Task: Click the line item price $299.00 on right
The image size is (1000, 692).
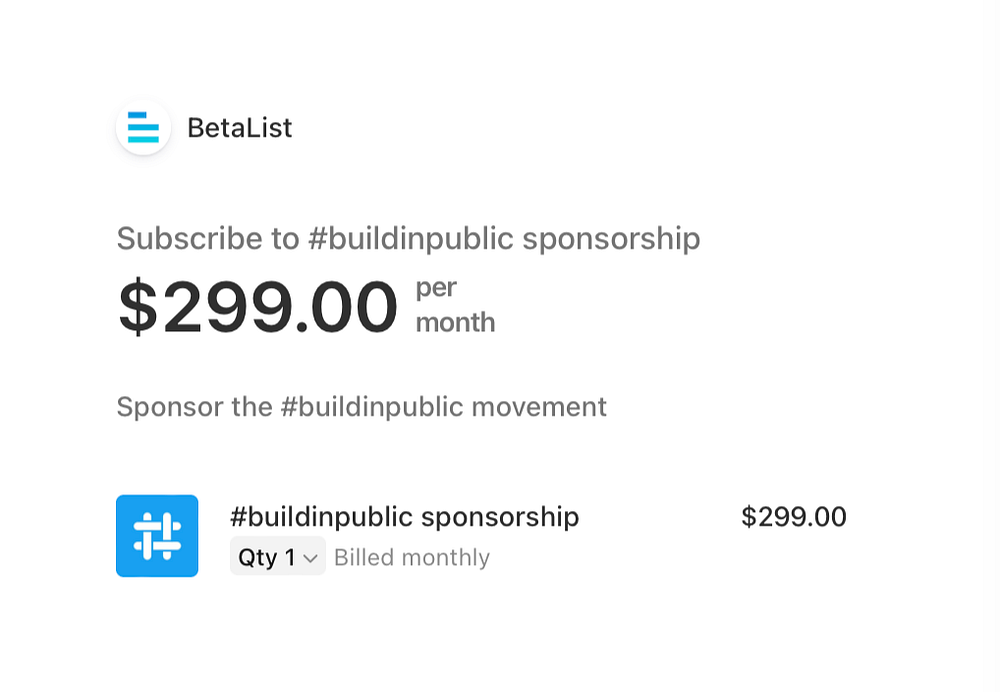Action: (x=794, y=517)
